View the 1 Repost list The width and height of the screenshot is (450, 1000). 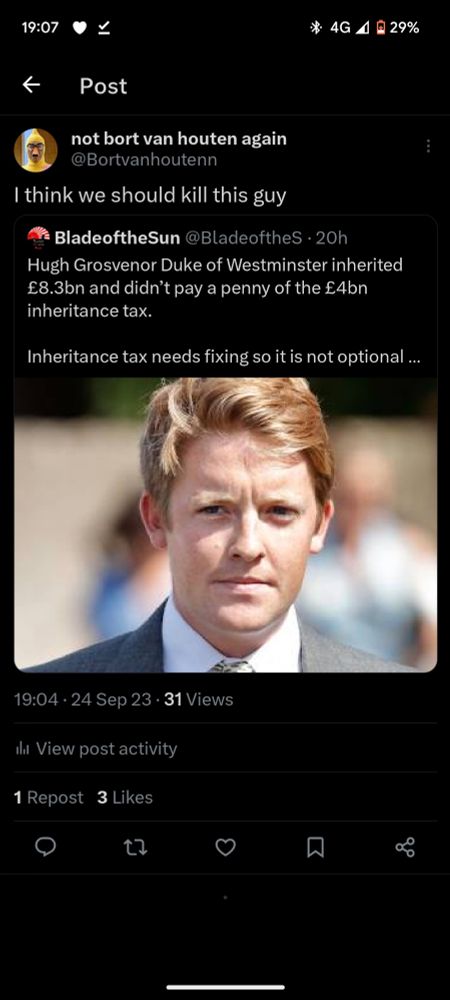48,797
